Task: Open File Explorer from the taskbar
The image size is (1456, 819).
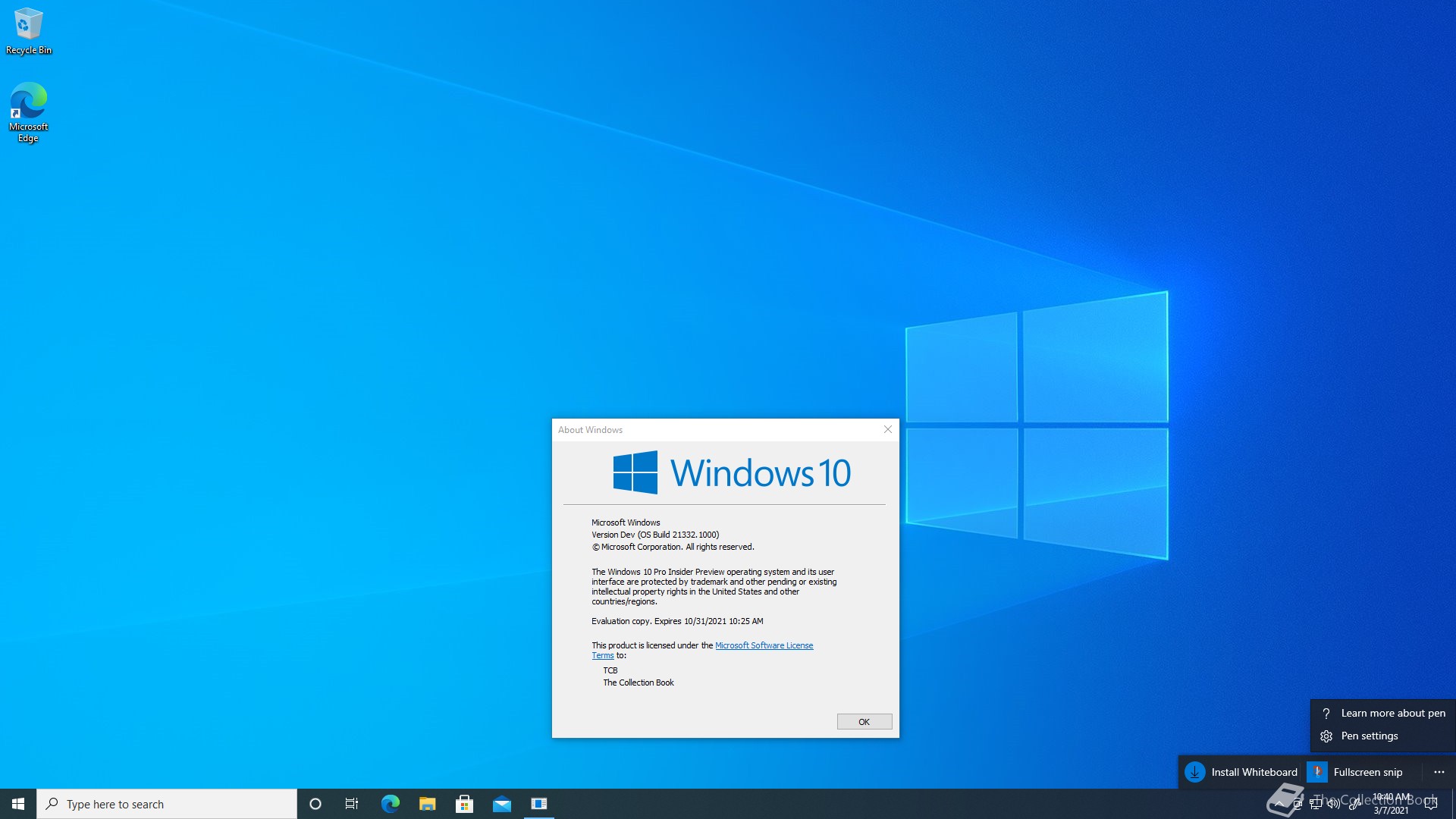Action: [x=427, y=804]
